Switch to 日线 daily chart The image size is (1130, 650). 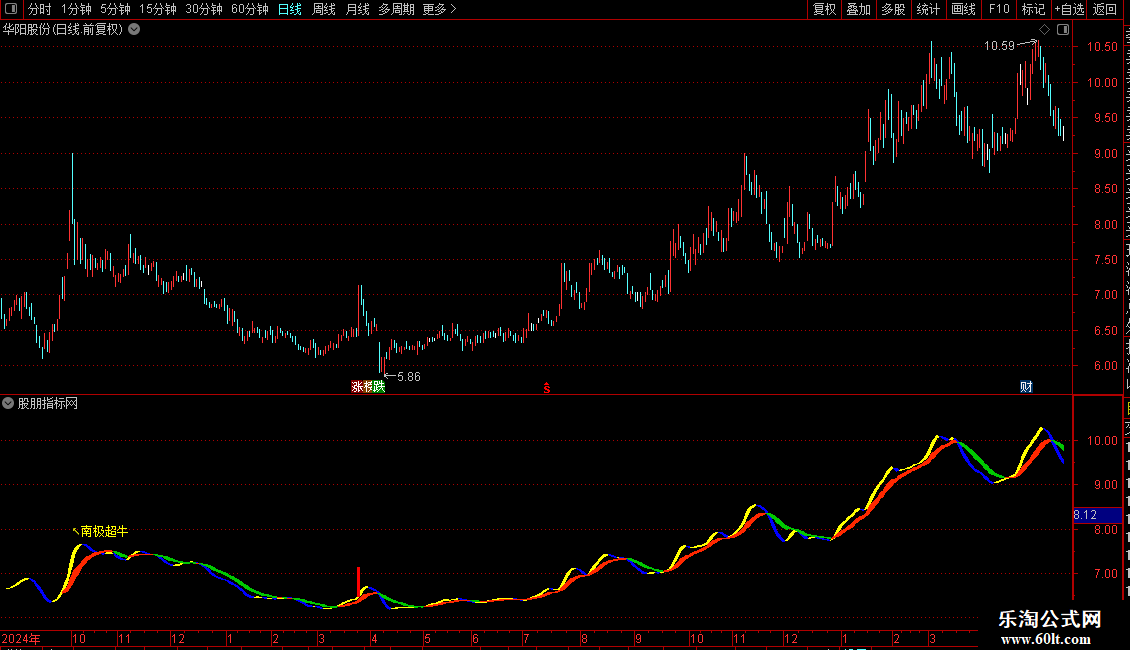(290, 9)
